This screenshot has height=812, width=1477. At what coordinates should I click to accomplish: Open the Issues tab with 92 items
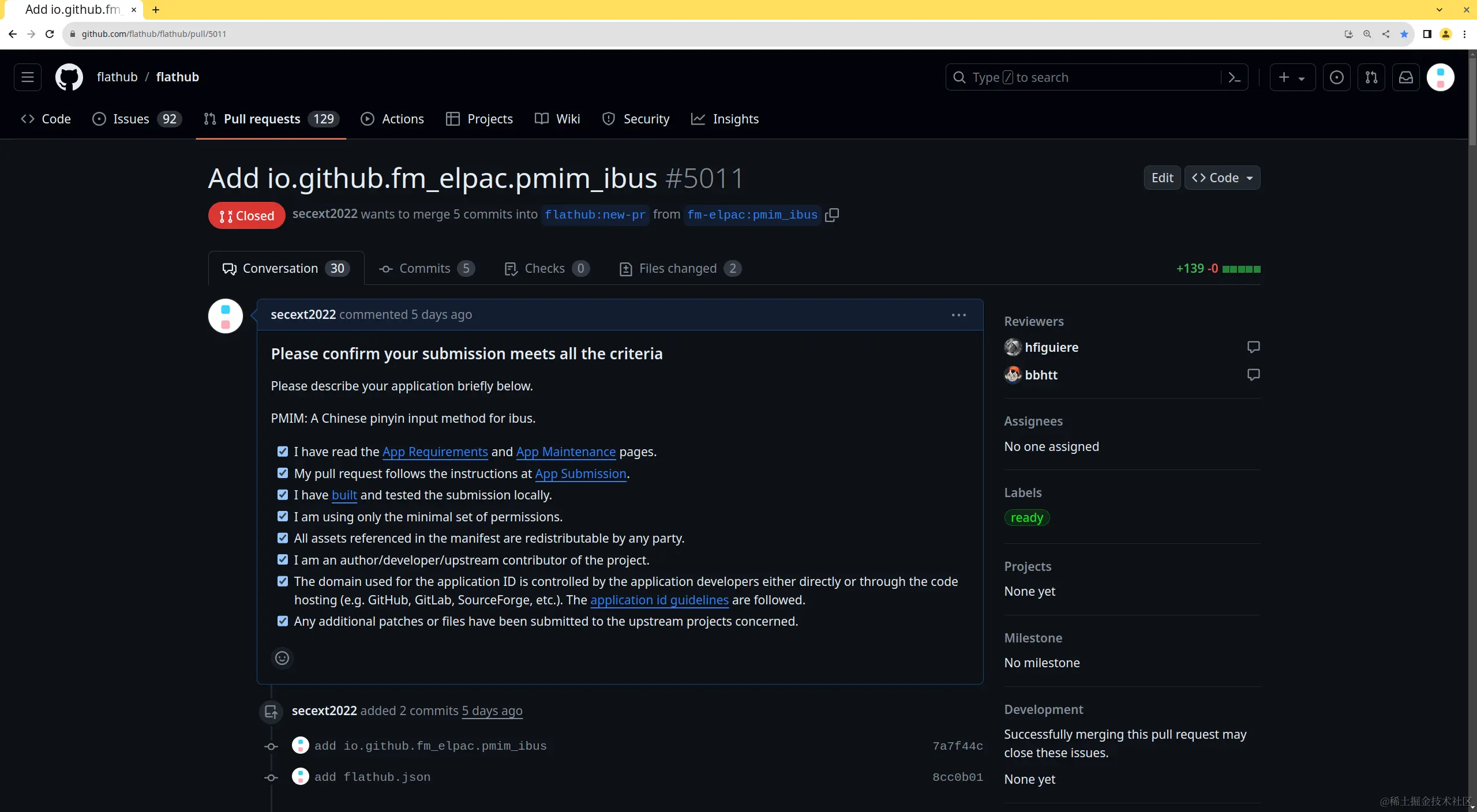pos(137,119)
